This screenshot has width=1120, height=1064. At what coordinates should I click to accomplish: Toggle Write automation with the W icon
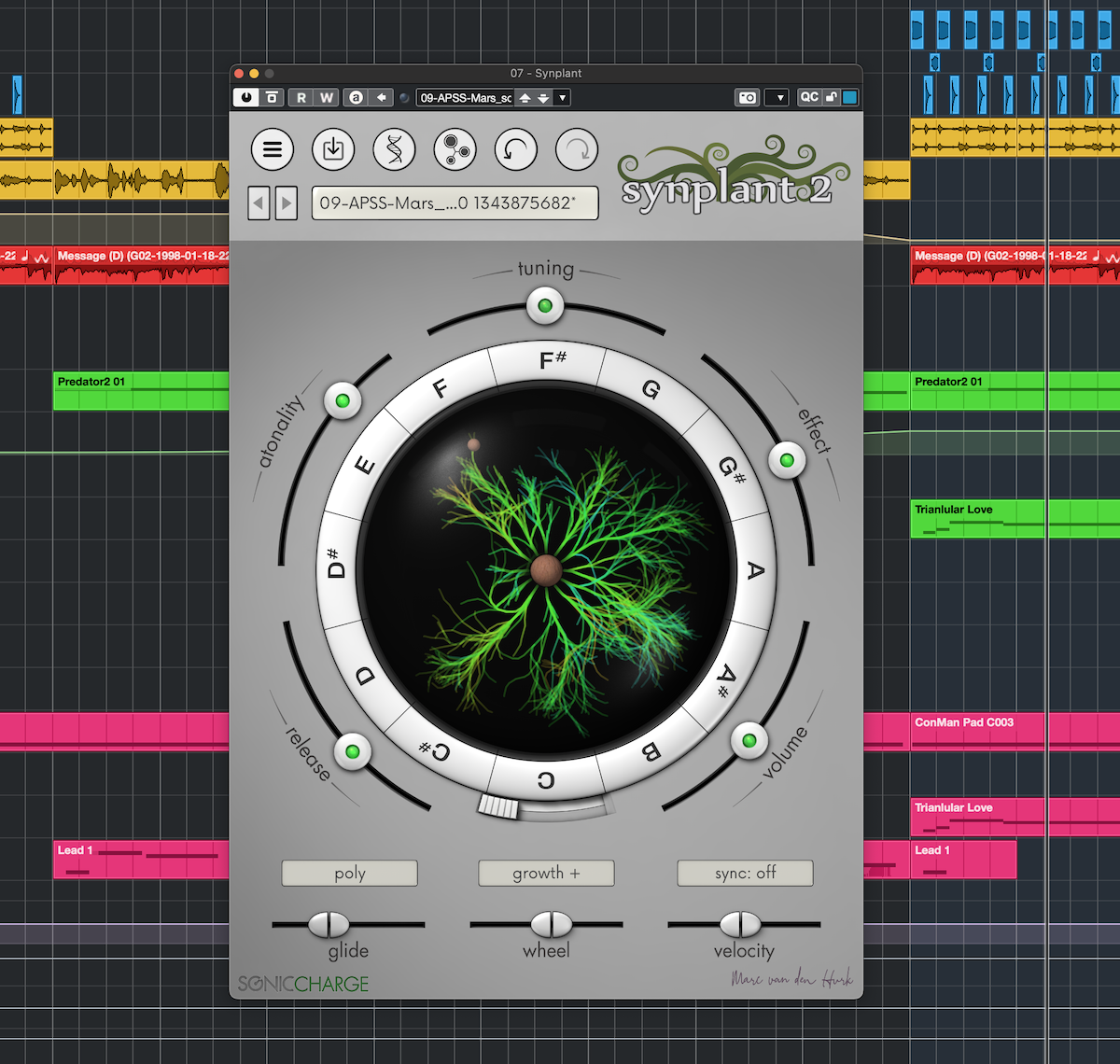coord(324,97)
